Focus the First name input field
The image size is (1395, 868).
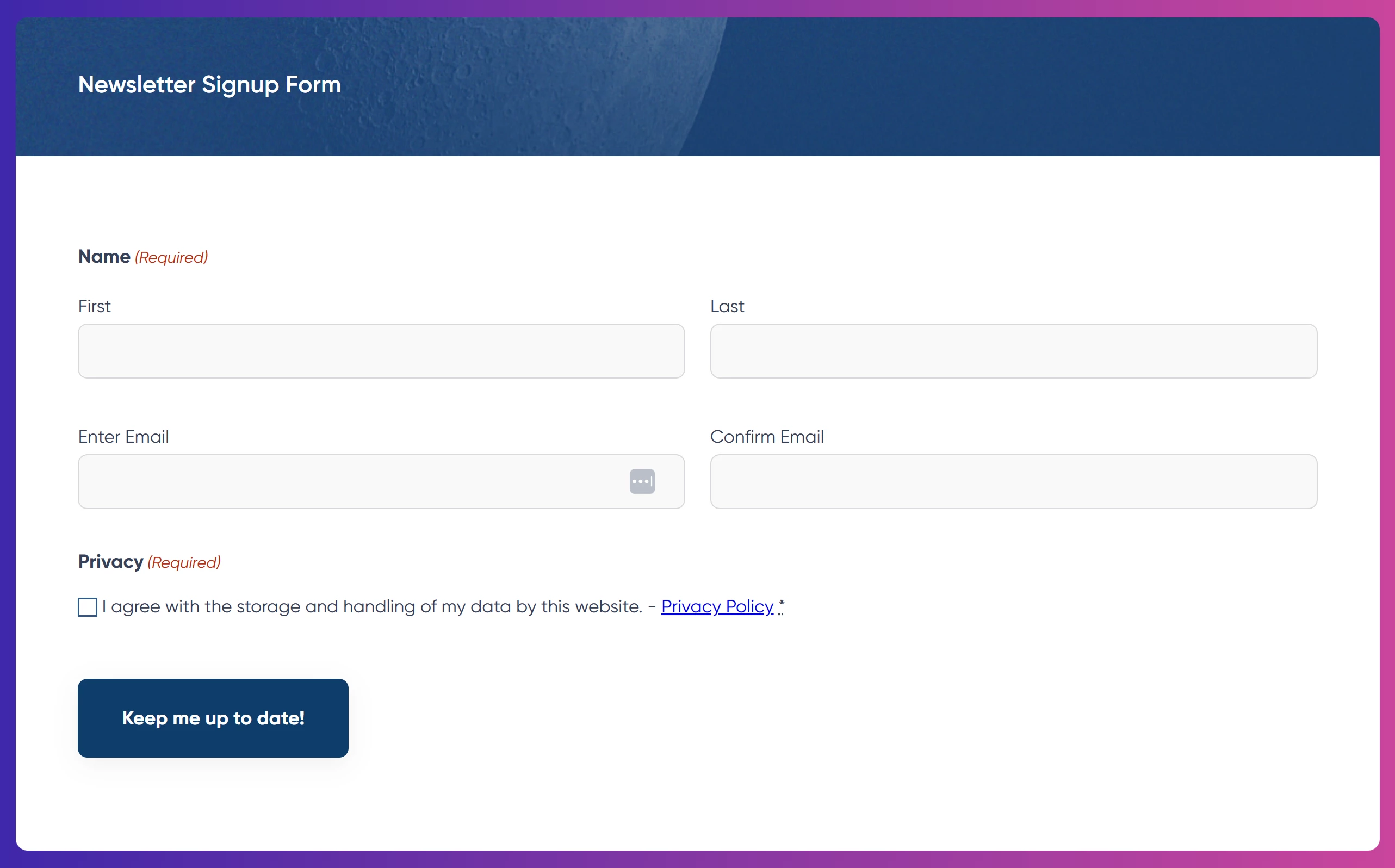click(x=381, y=351)
